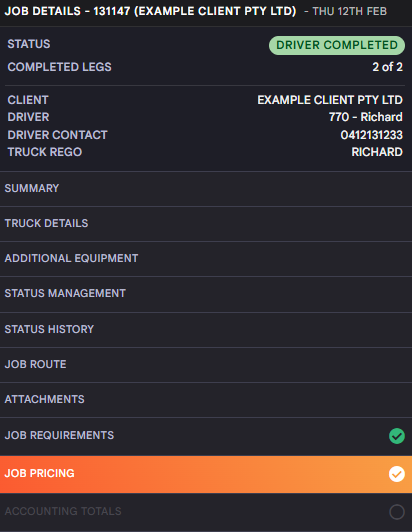Open the Status Management section

point(206,294)
